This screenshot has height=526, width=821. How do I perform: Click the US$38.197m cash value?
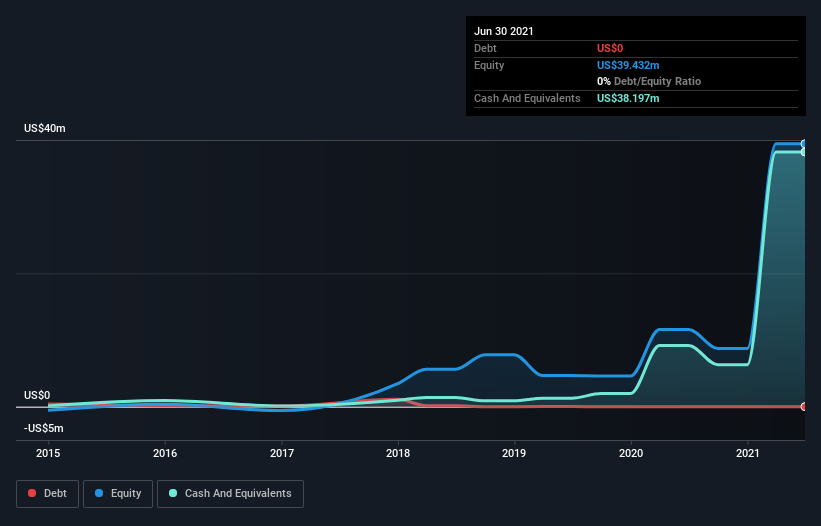click(628, 98)
